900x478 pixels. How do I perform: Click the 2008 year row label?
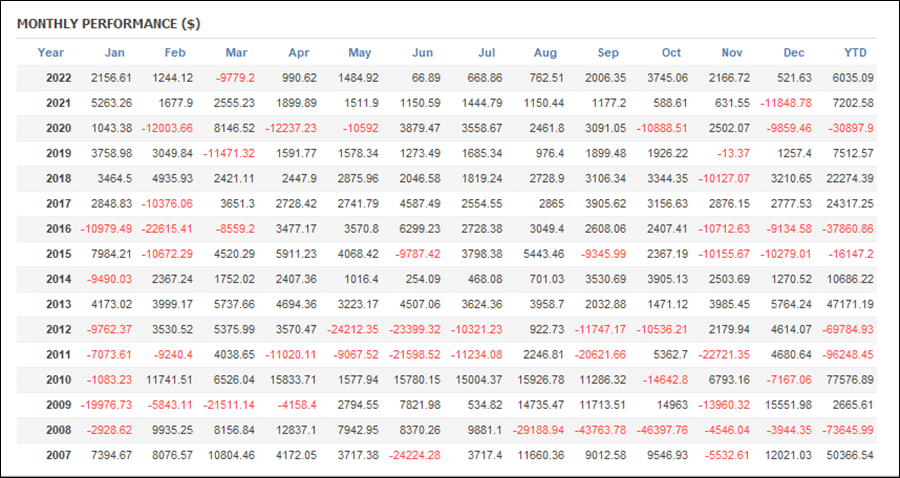pos(59,430)
